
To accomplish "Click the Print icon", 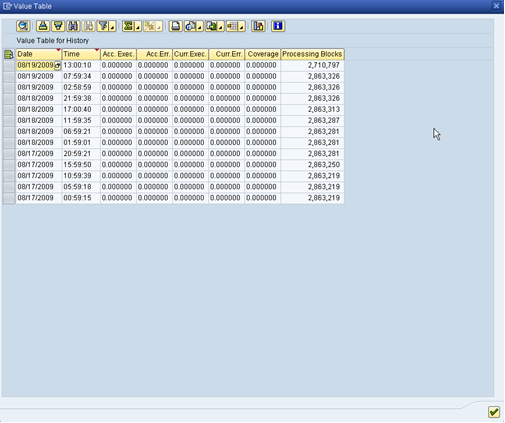I will click(x=176, y=26).
